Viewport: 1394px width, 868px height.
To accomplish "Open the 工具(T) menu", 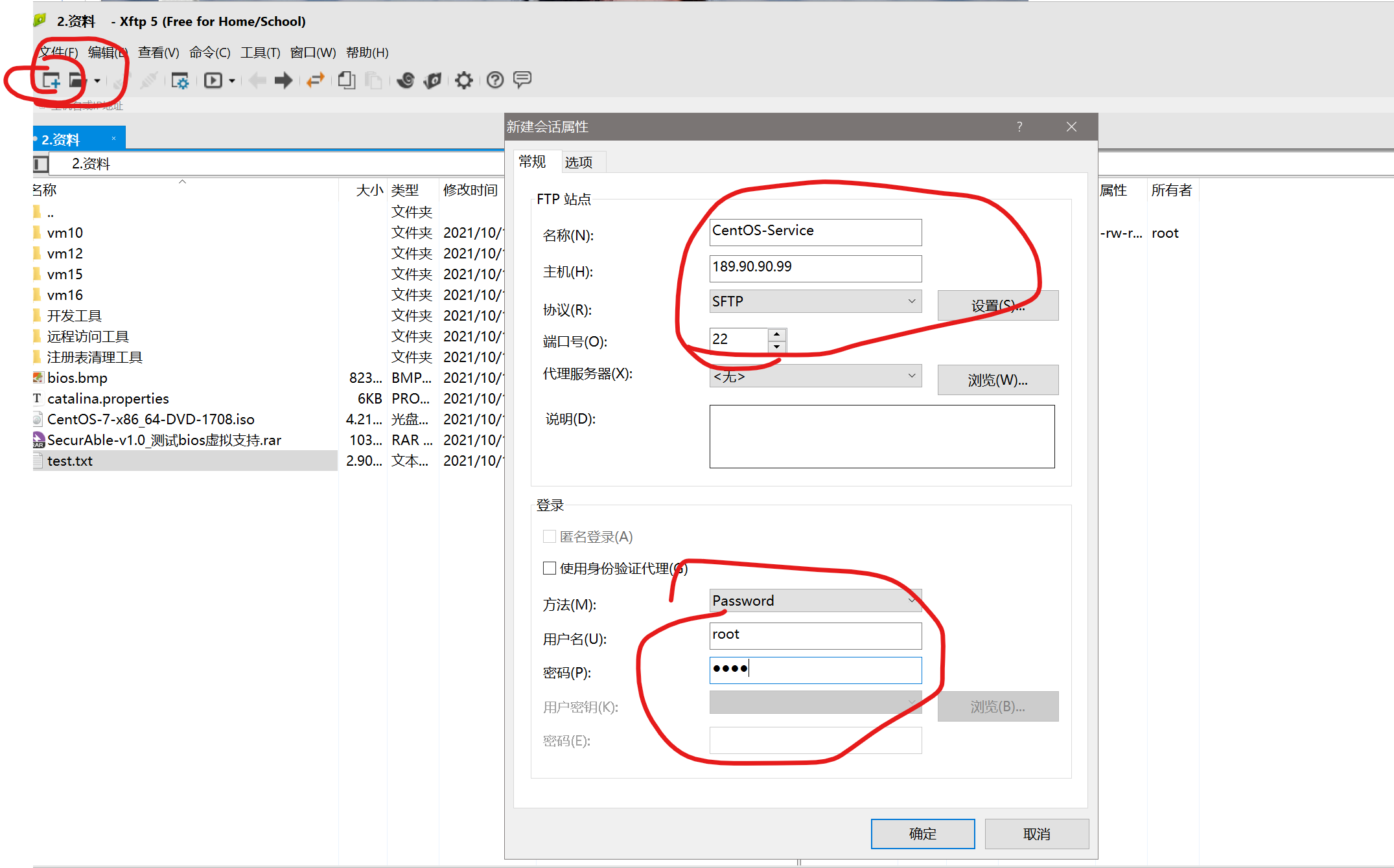I will [x=260, y=52].
